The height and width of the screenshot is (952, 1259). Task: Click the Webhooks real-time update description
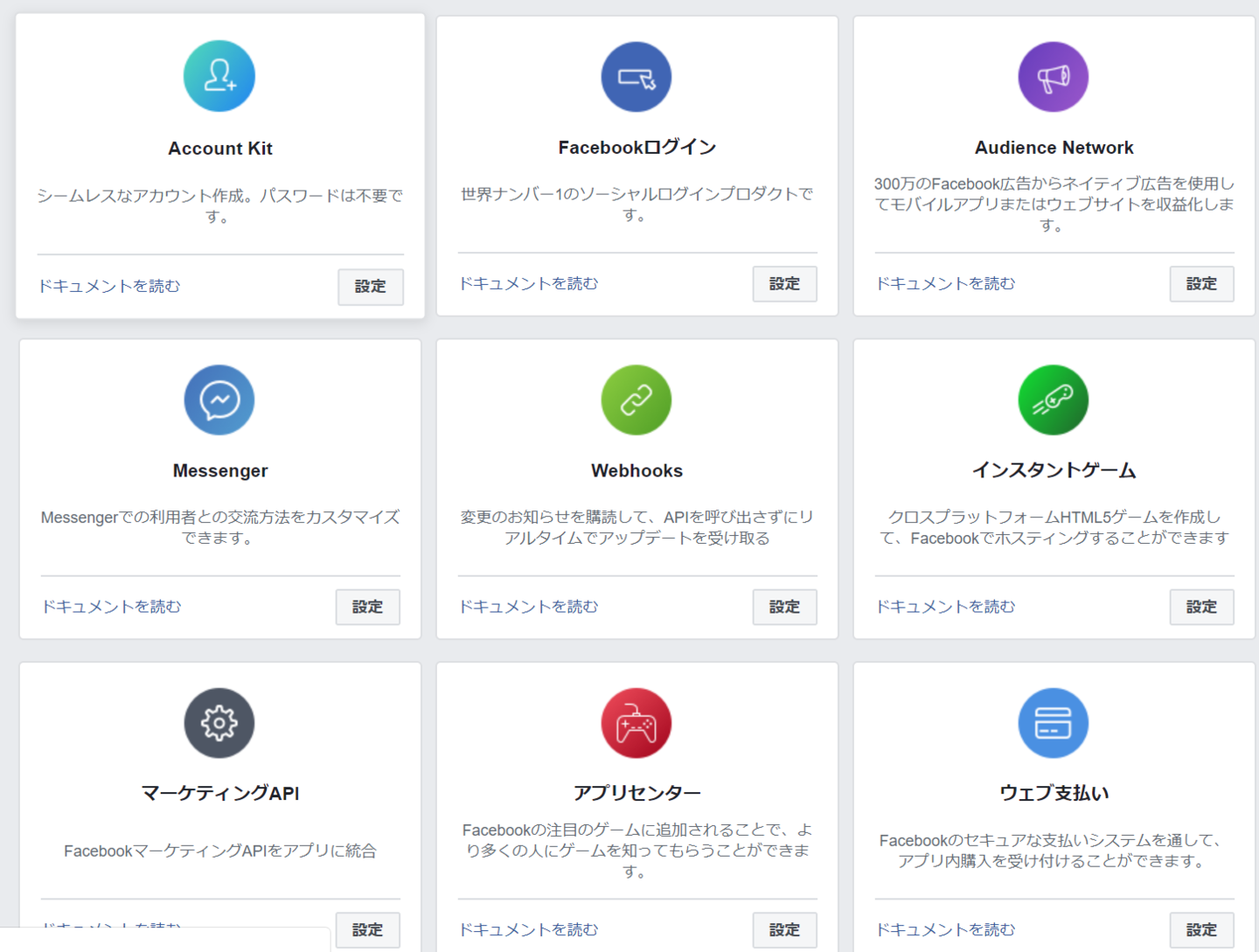coord(637,527)
